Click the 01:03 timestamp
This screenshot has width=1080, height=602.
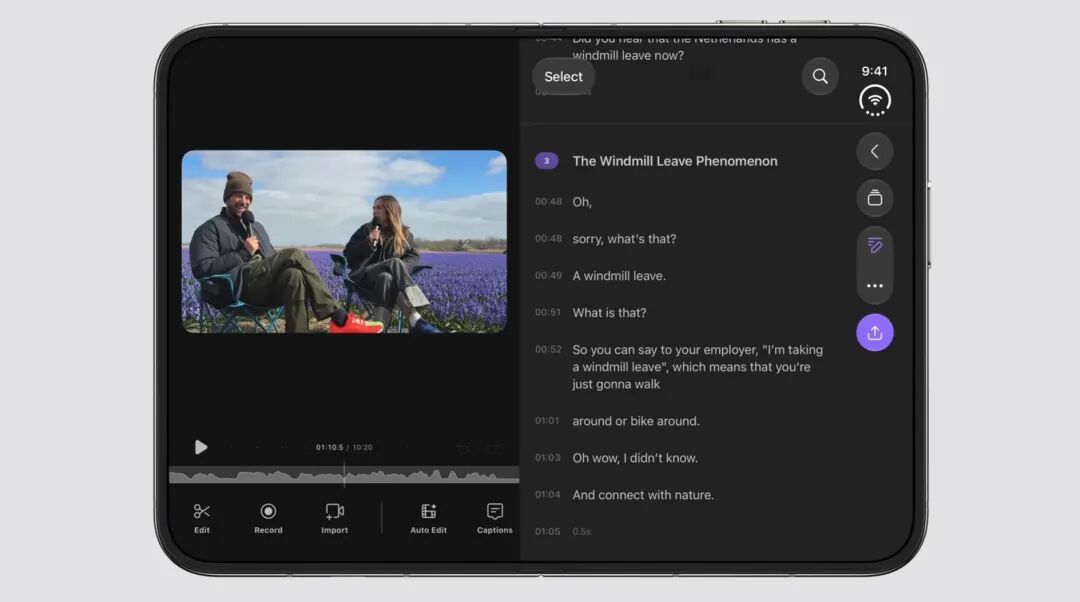548,457
